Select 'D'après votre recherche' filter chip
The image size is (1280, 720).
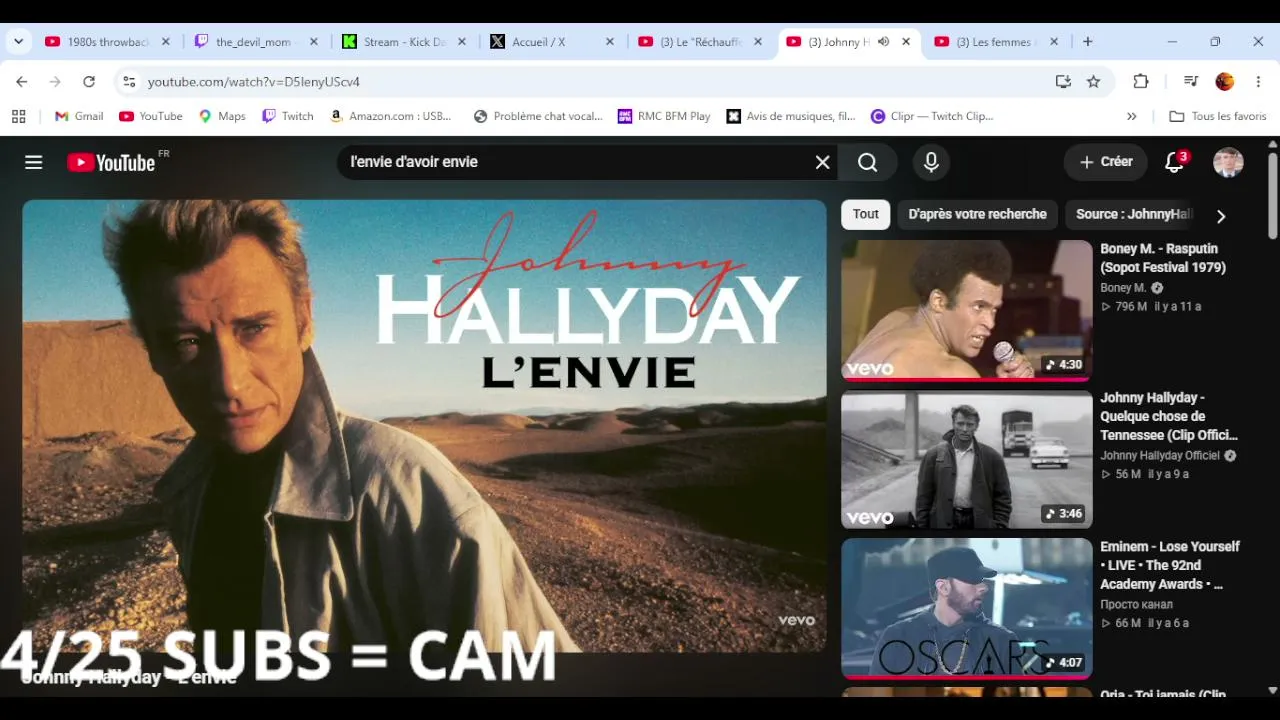click(x=977, y=214)
